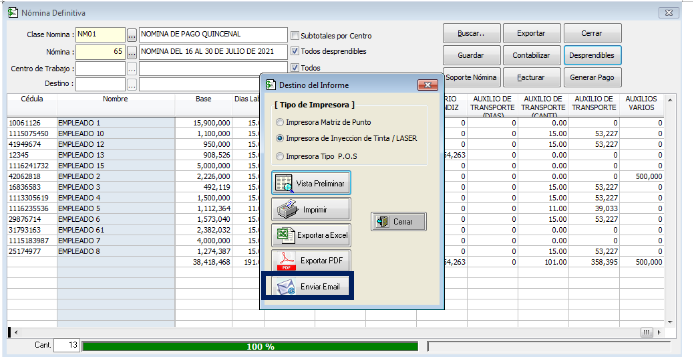Click the Clase Nomina code field NM01
Image resolution: width=693 pixels, height=364 pixels.
tap(100, 35)
